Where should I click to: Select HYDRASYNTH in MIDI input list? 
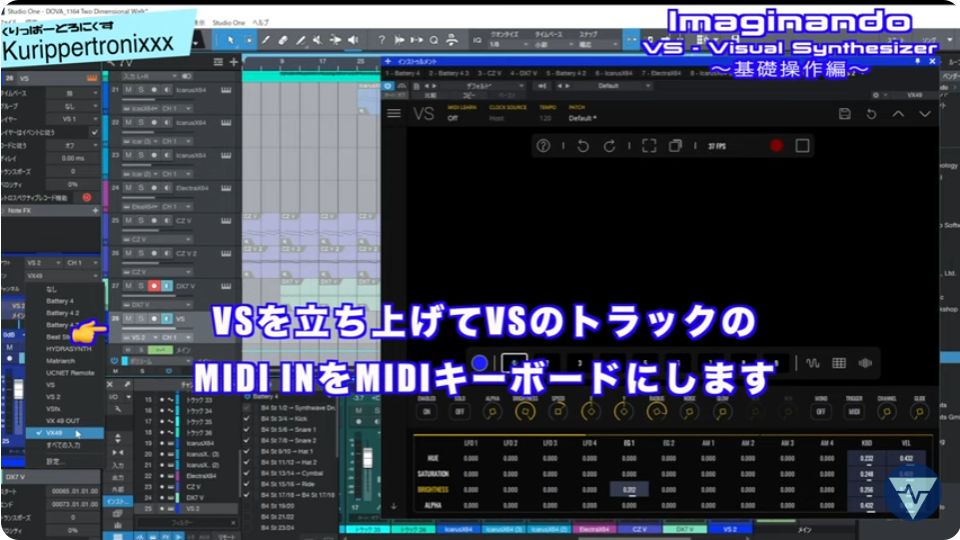pos(69,349)
